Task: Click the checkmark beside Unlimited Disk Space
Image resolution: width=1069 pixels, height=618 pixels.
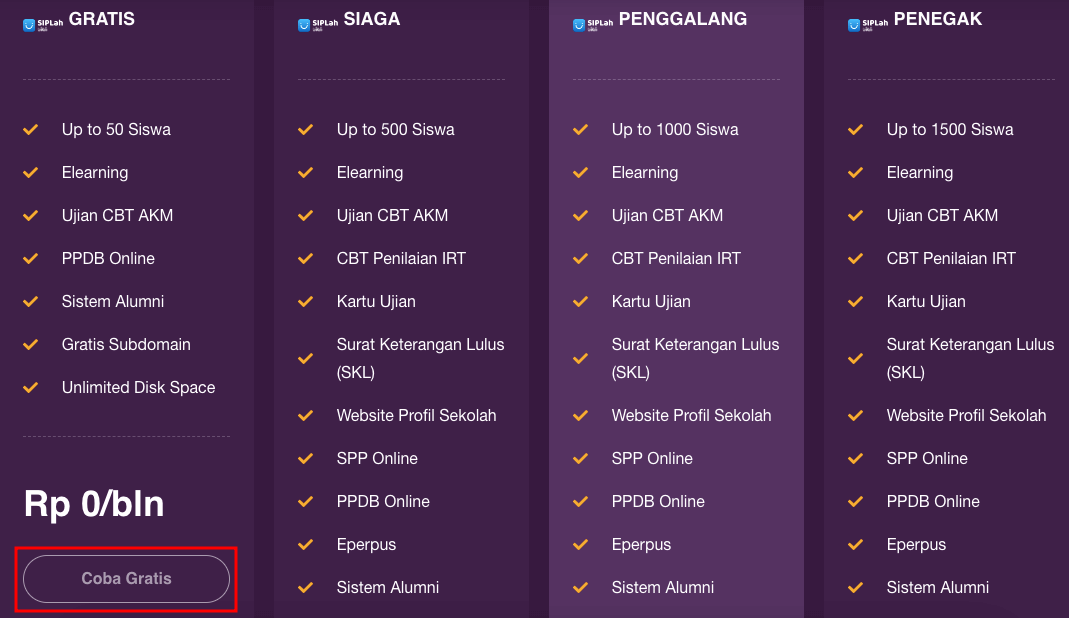Action: point(30,387)
